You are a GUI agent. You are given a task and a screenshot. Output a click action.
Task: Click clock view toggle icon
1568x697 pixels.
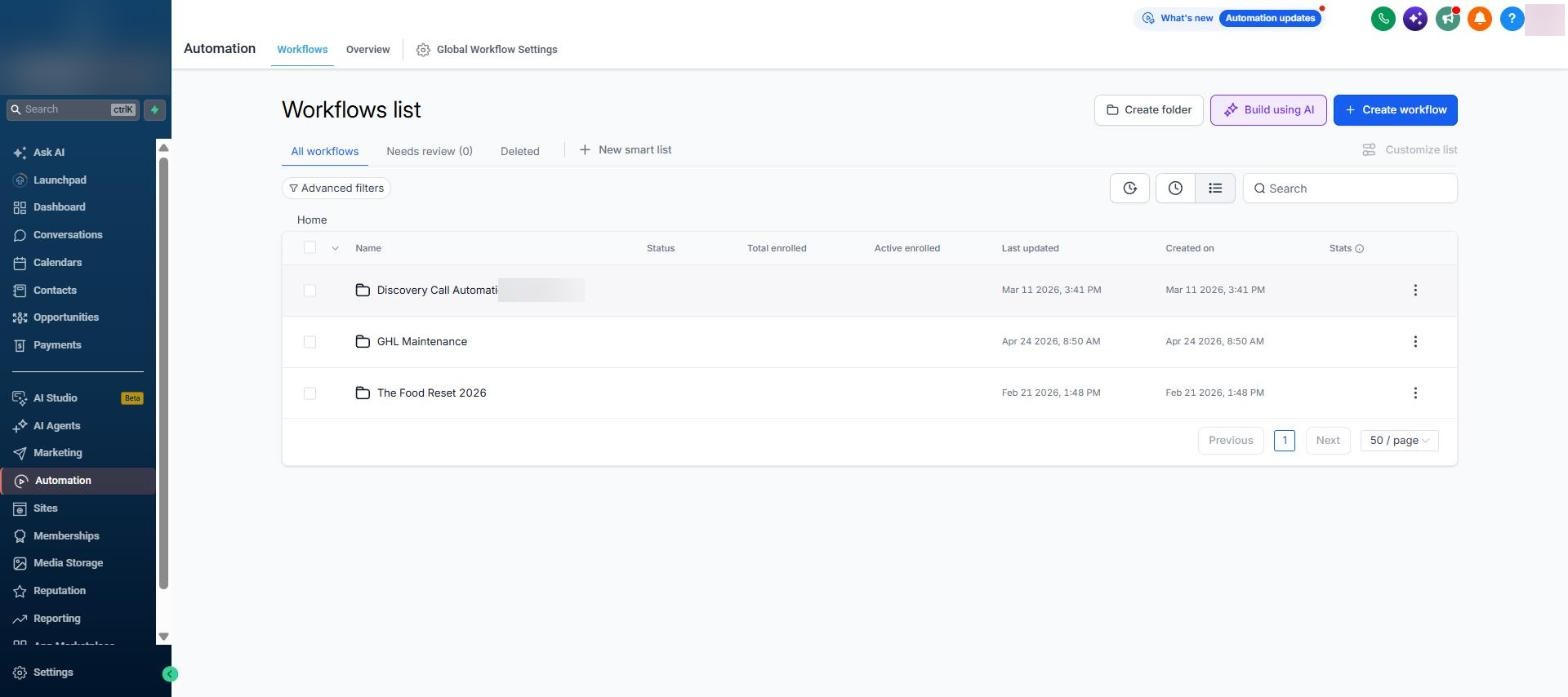(1175, 188)
